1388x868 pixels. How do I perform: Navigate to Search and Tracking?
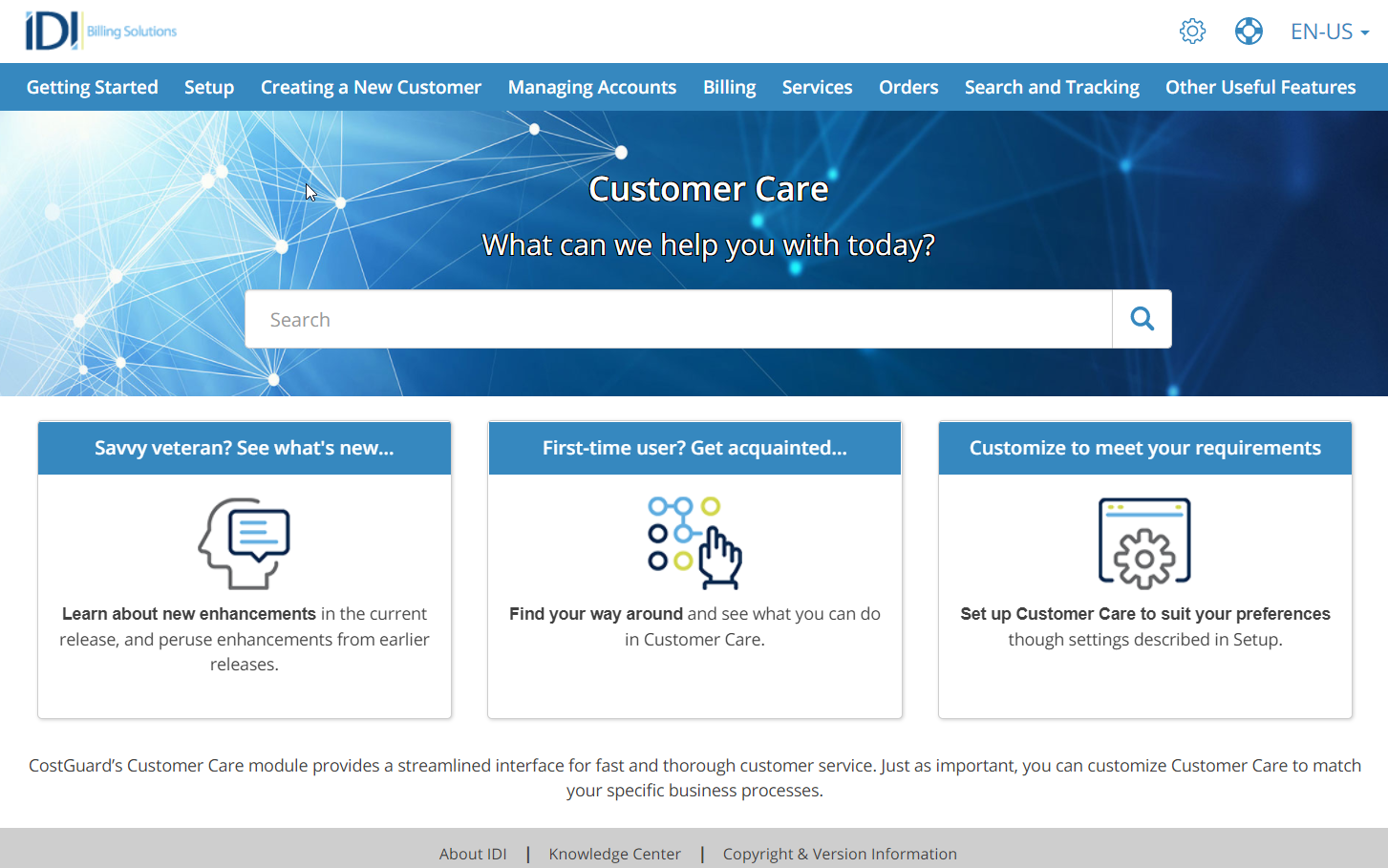click(1052, 87)
